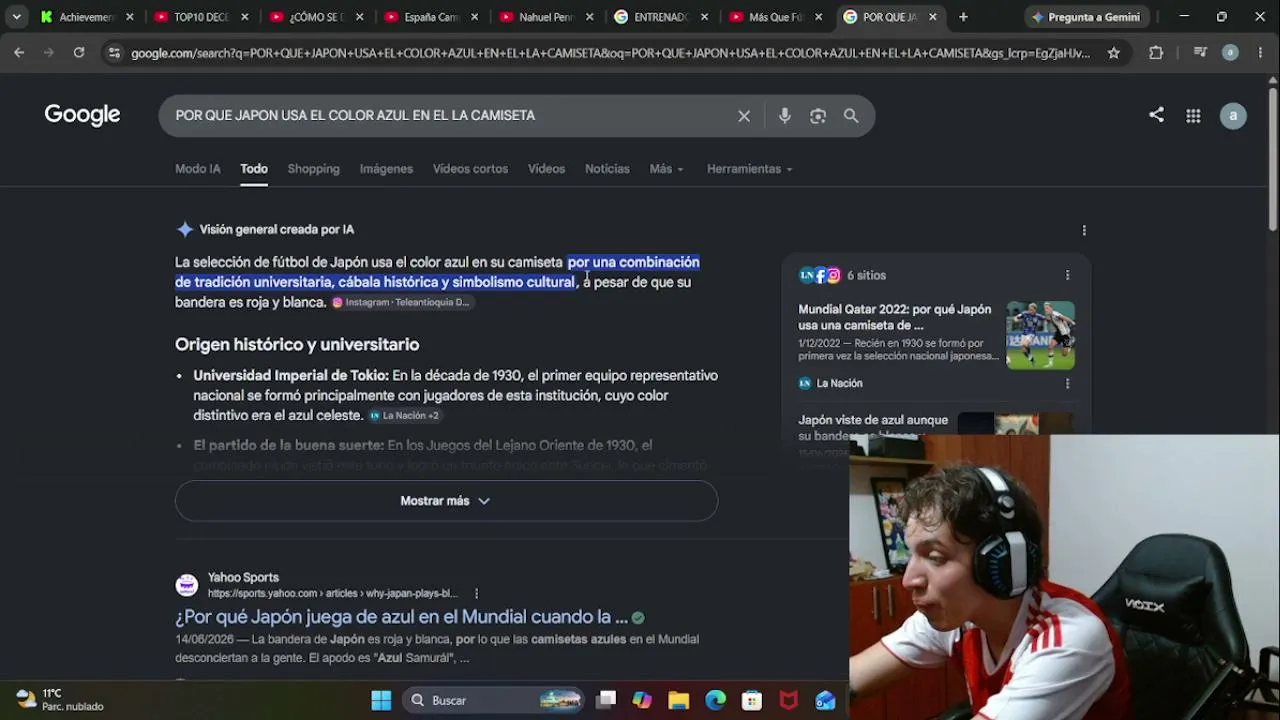Select the Origen histórico y universitario heading
Image resolution: width=1280 pixels, height=720 pixels.
(x=297, y=345)
